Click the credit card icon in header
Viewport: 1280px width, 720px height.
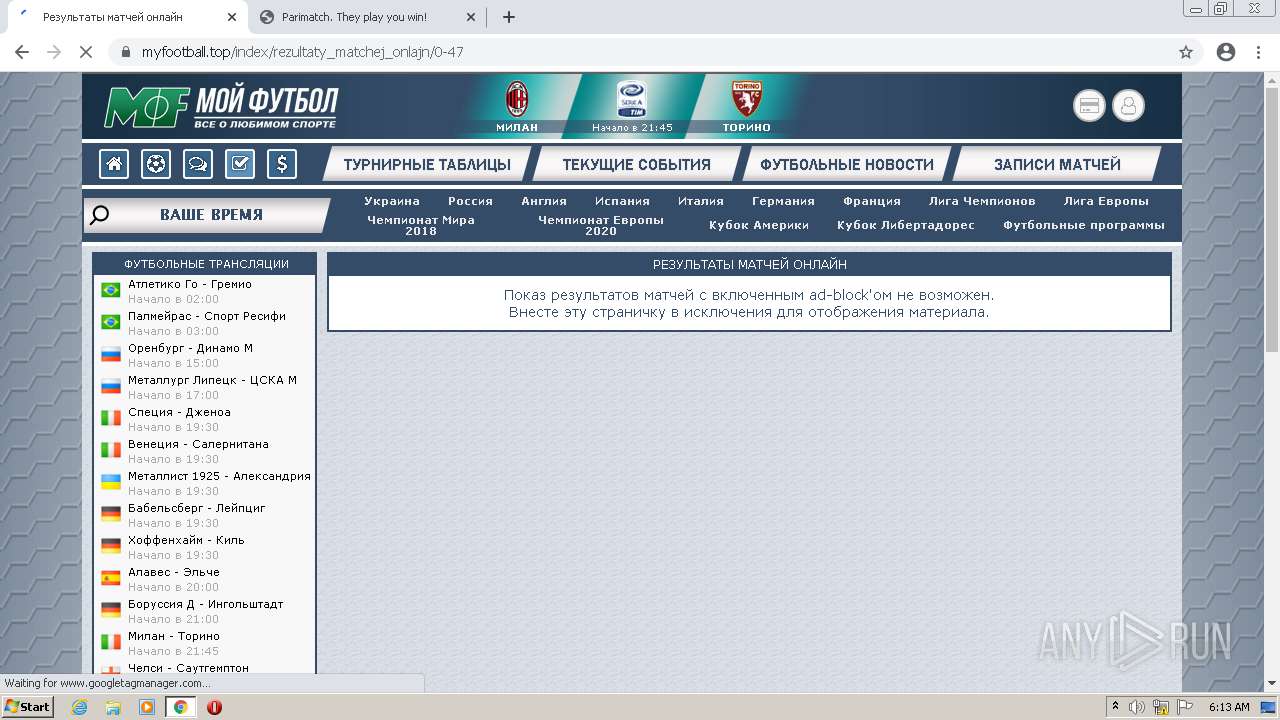(1089, 106)
